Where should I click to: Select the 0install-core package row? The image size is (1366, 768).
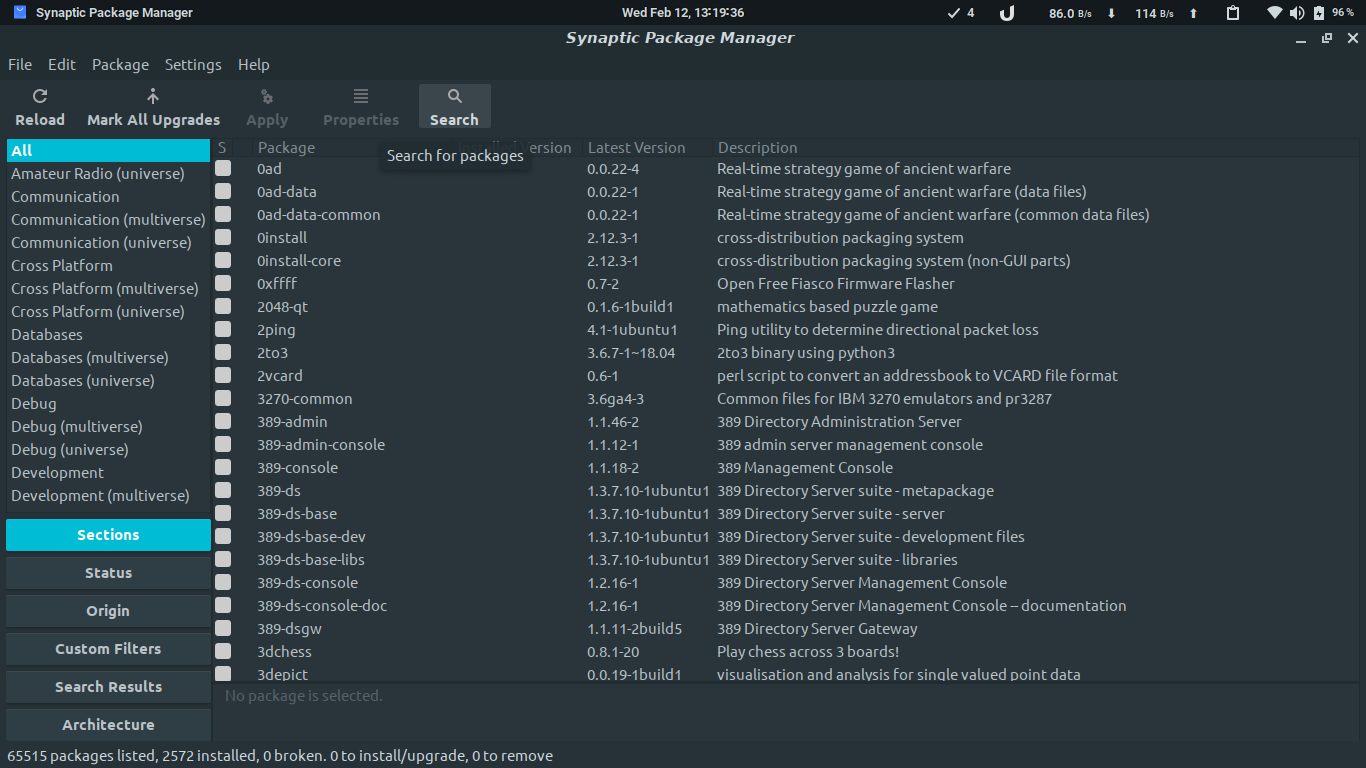point(786,260)
